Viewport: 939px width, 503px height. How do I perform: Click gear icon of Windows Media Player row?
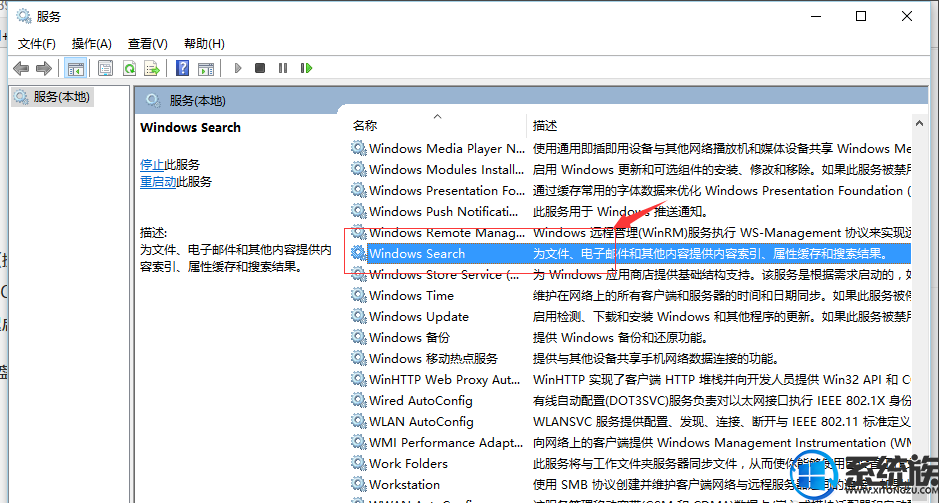[x=359, y=149]
